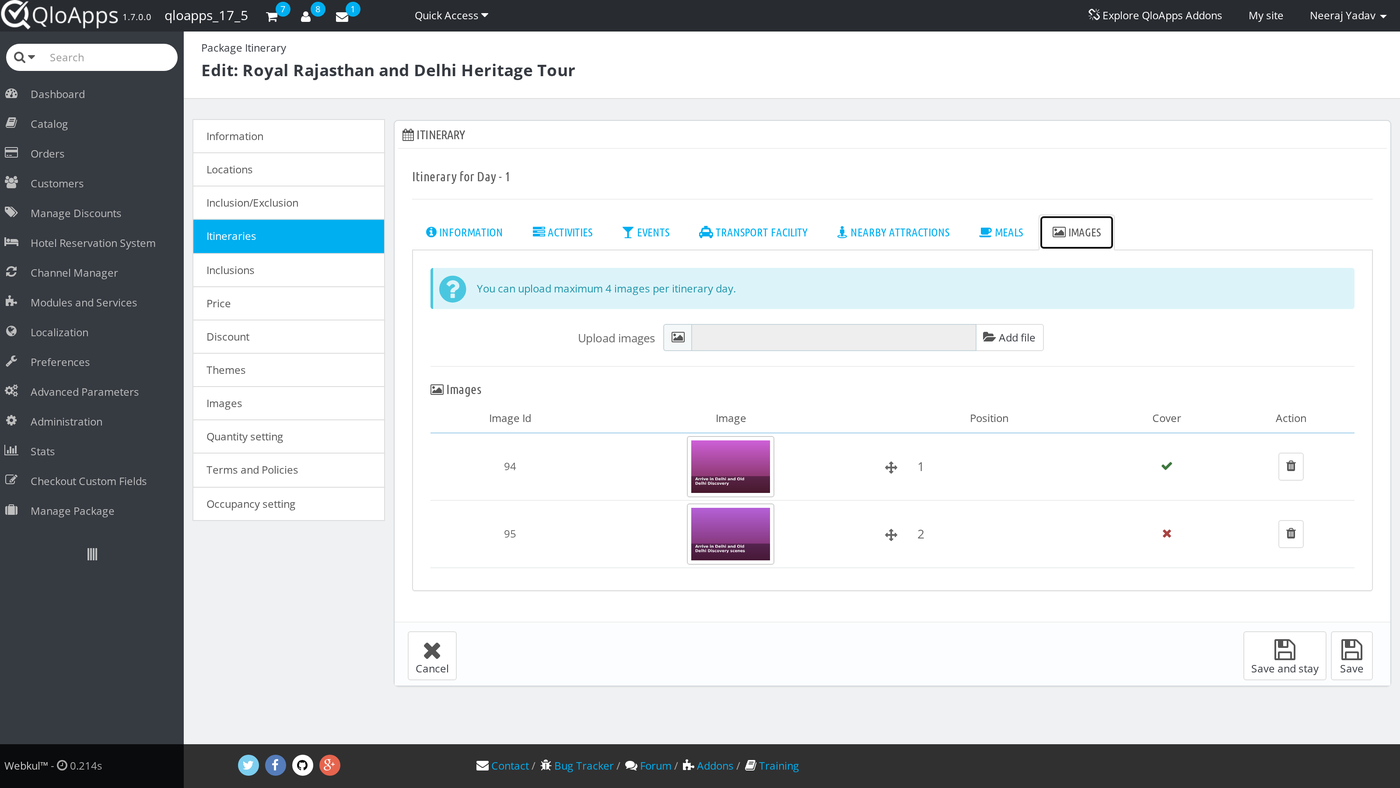Viewport: 1400px width, 788px height.
Task: Open Webkul Twitter page icon
Action: pyautogui.click(x=249, y=766)
